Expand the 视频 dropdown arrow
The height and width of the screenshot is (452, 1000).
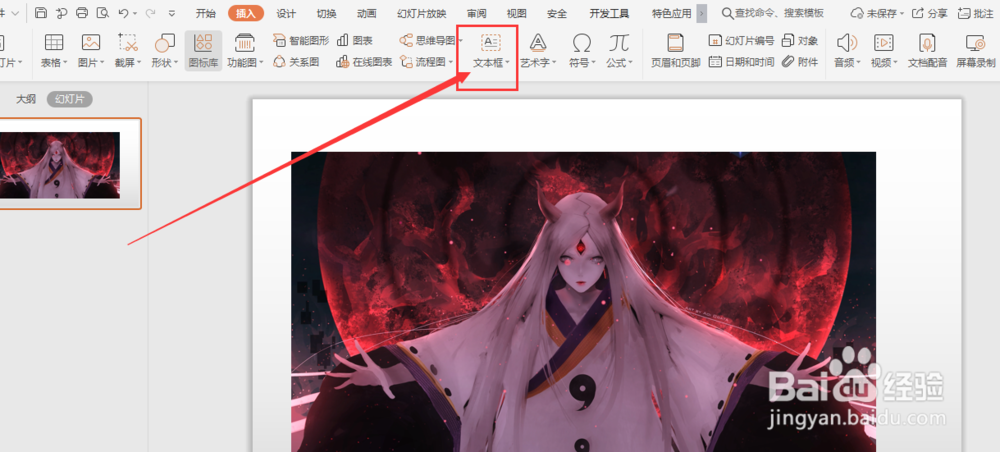point(895,62)
